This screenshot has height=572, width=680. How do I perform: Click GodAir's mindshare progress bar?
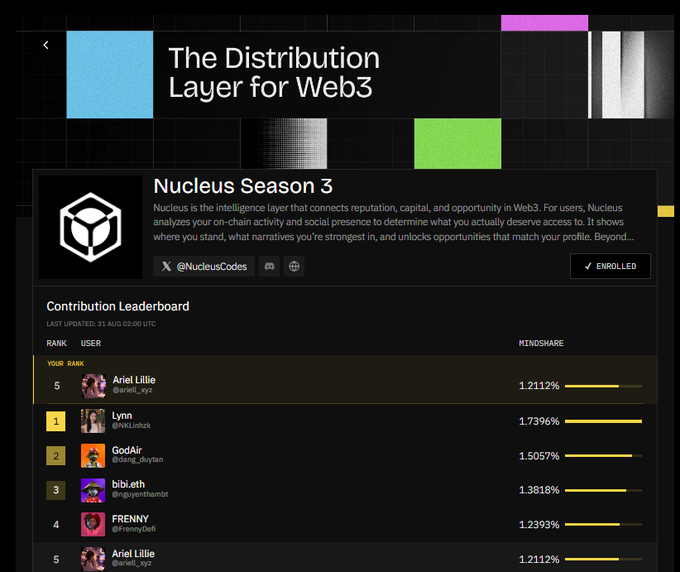[x=603, y=456]
